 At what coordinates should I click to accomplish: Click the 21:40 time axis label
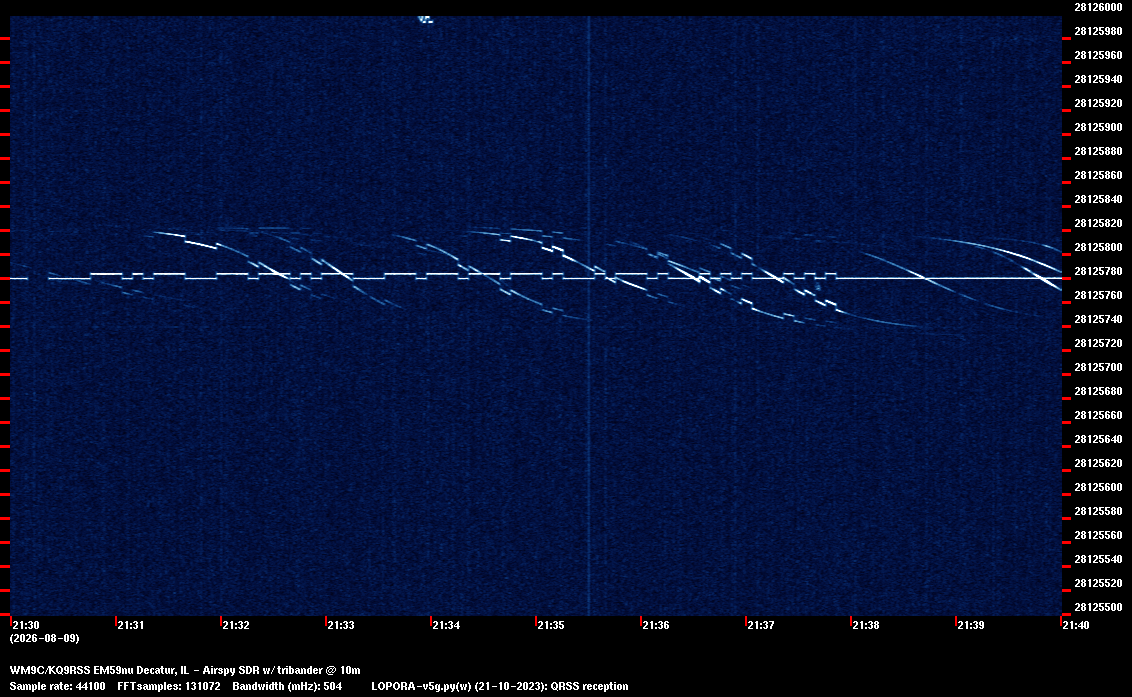1076,625
